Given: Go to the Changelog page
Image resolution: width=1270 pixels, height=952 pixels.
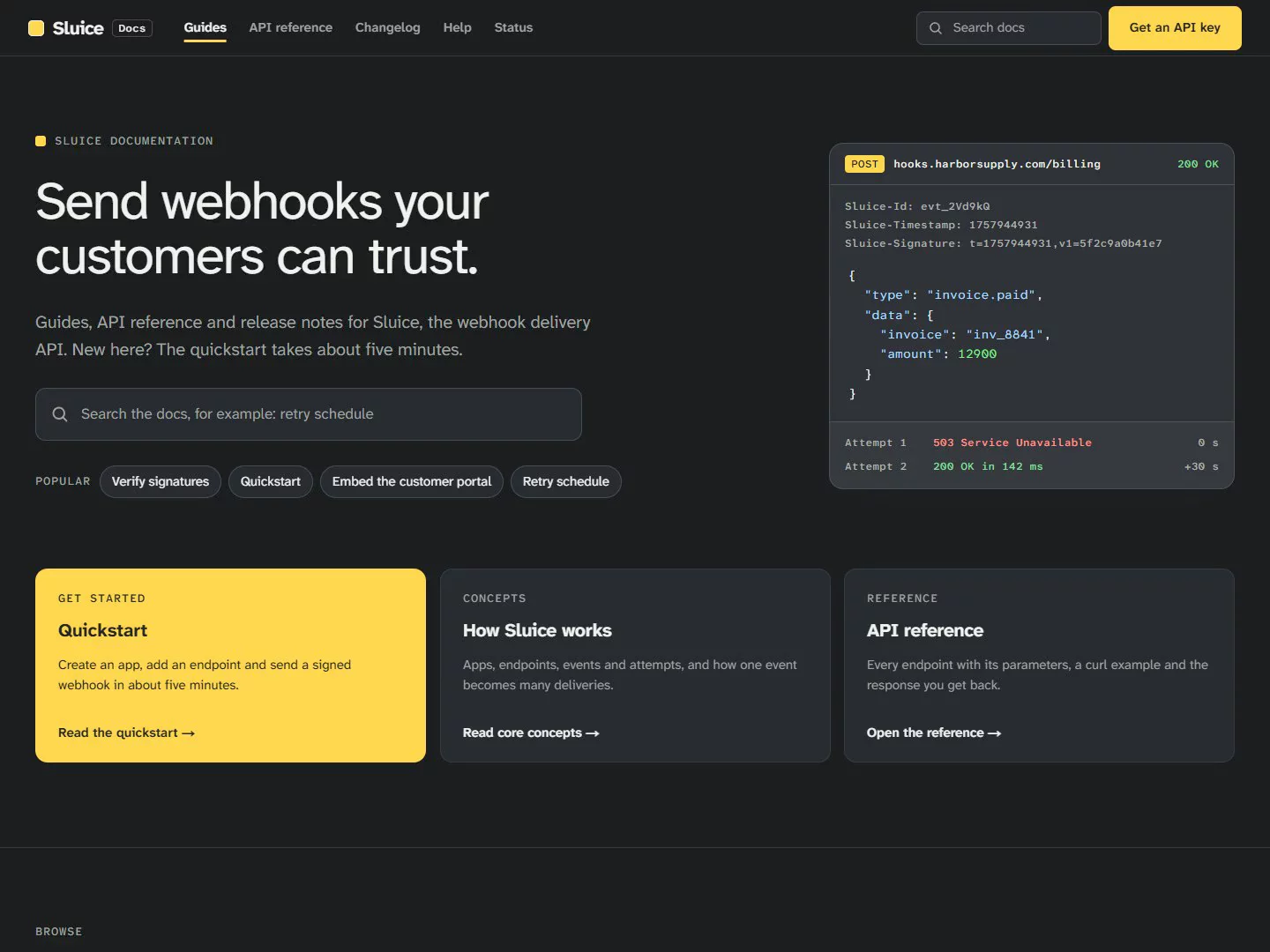Looking at the screenshot, I should [388, 27].
